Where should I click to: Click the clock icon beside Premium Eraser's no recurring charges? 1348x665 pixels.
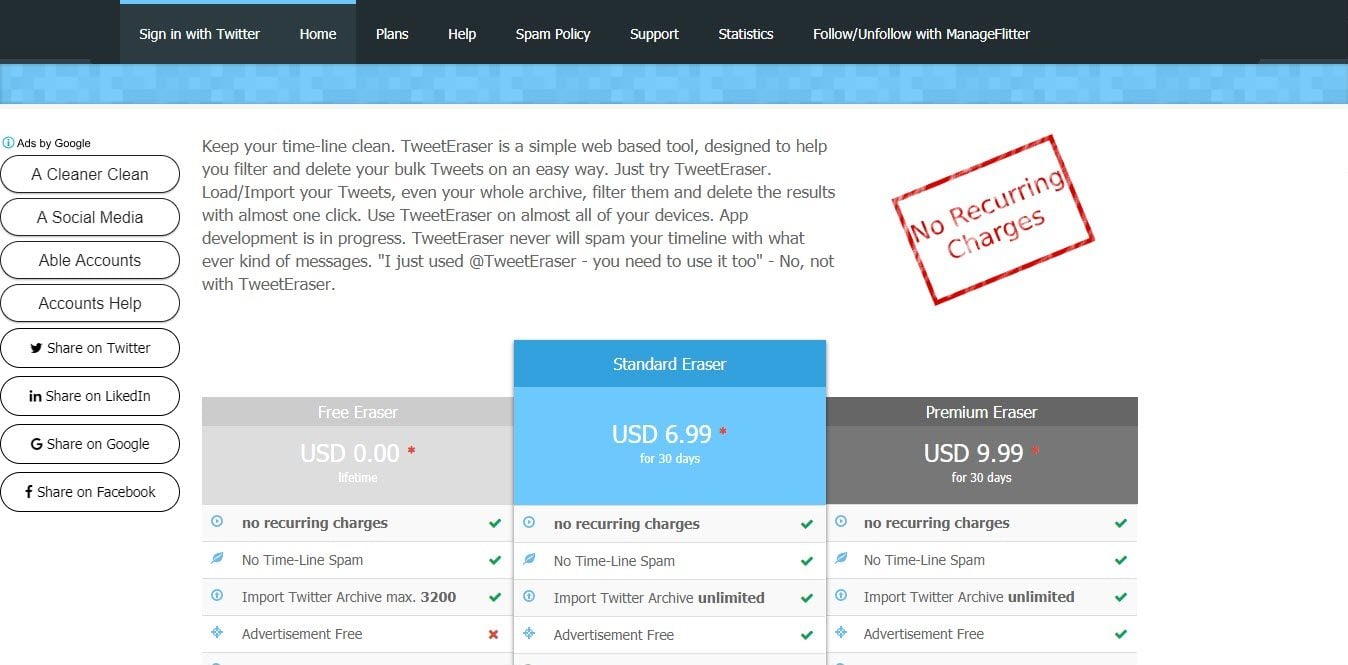click(841, 522)
